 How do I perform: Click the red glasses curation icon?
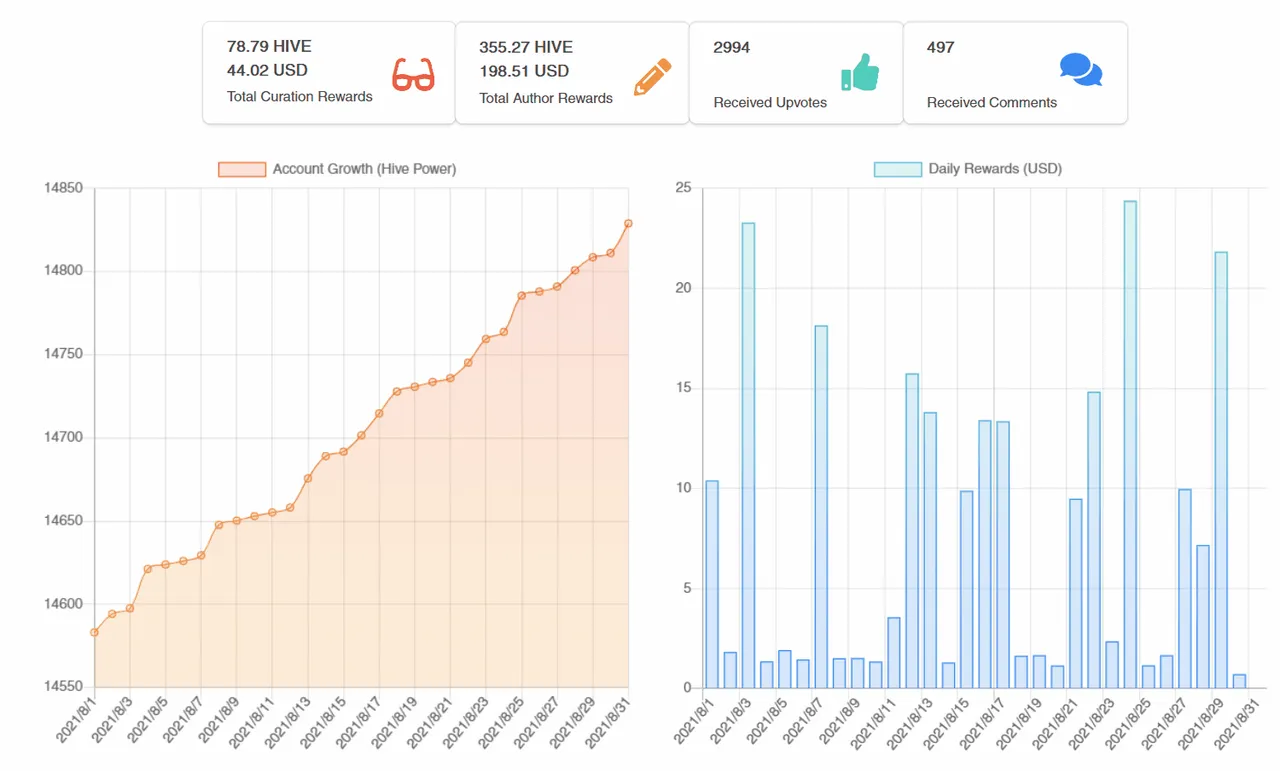(413, 75)
